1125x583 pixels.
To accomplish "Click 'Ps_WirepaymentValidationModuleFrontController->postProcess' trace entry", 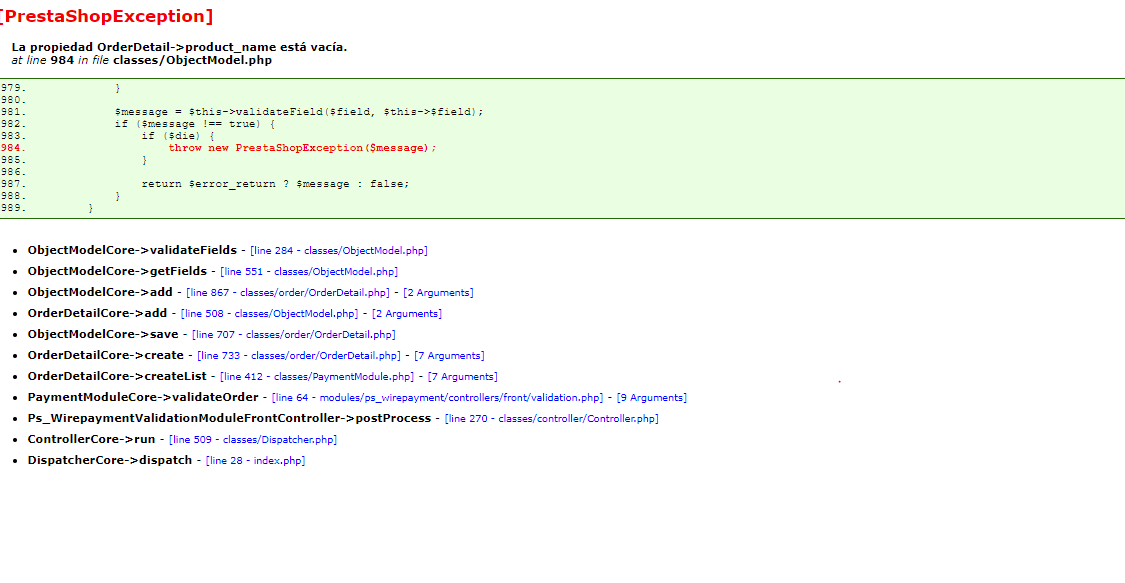I will pyautogui.click(x=230, y=418).
